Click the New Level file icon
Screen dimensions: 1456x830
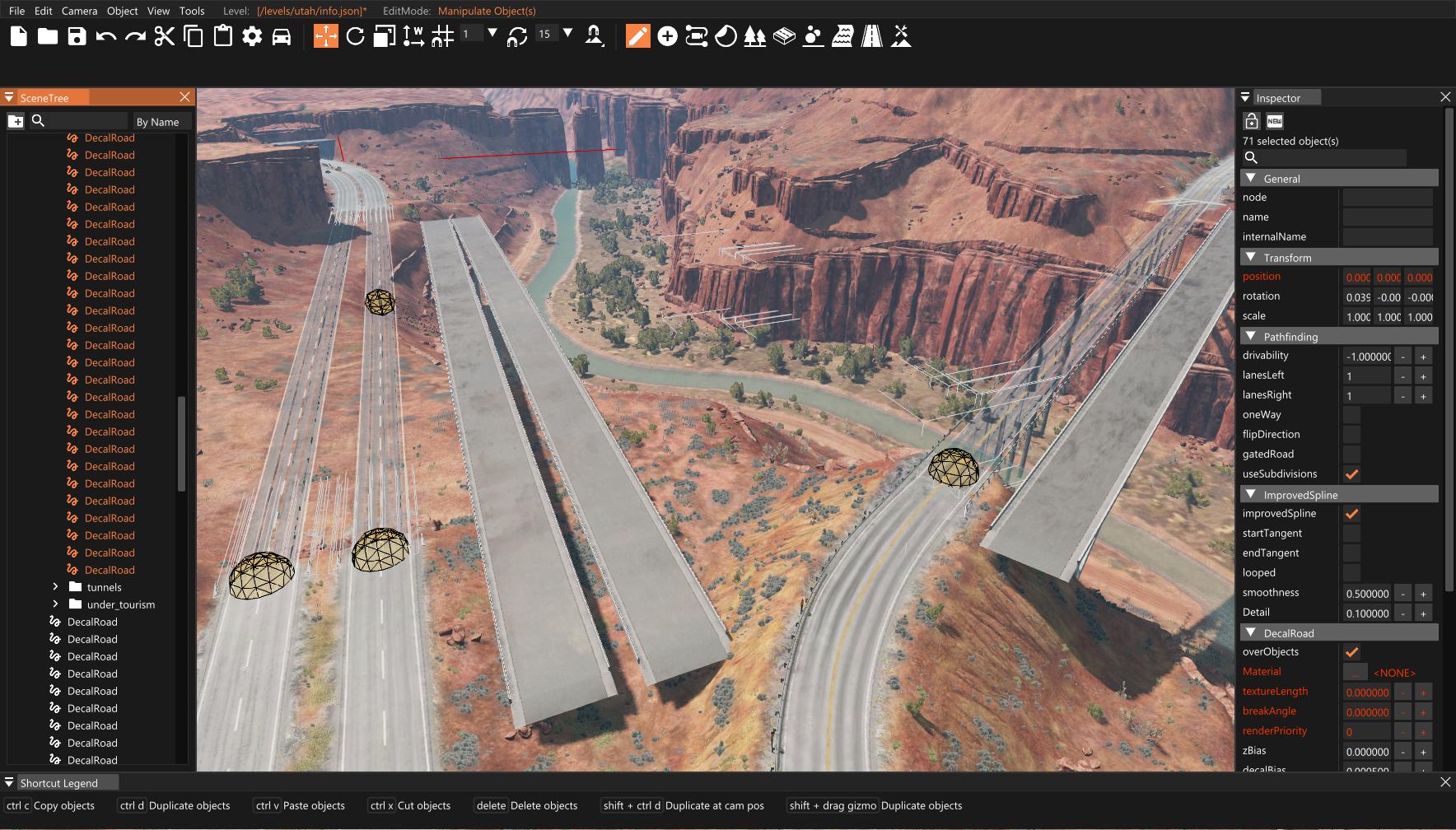(x=19, y=36)
